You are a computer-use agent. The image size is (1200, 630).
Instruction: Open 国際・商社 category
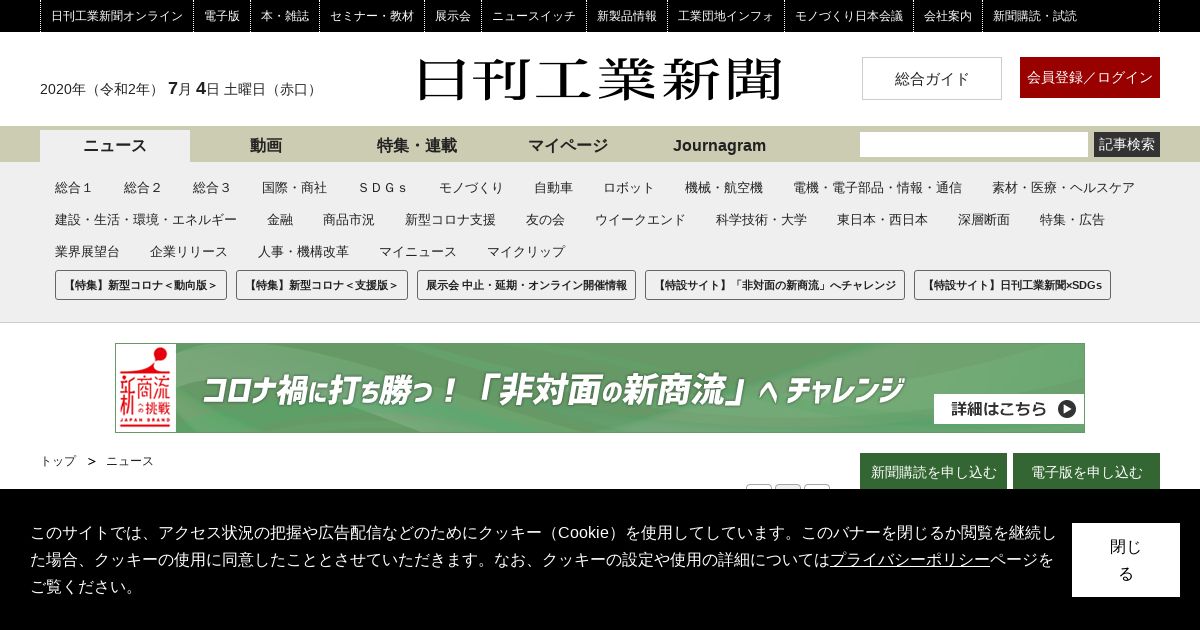294,188
